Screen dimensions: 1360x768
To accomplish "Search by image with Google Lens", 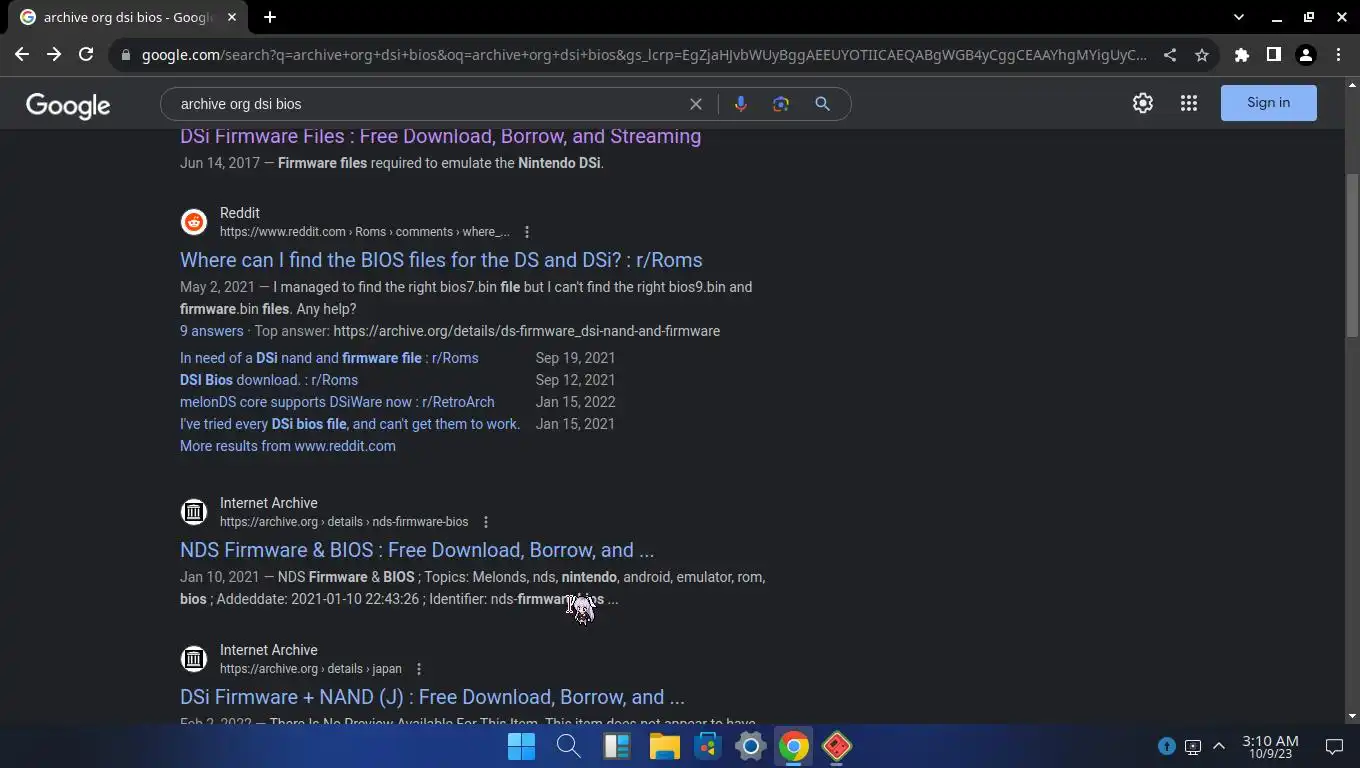I will [781, 104].
